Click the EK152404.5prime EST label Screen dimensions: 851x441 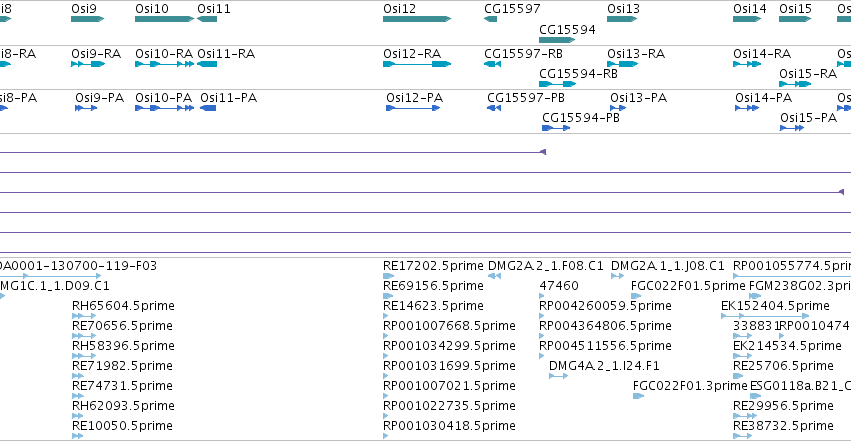tap(775, 306)
